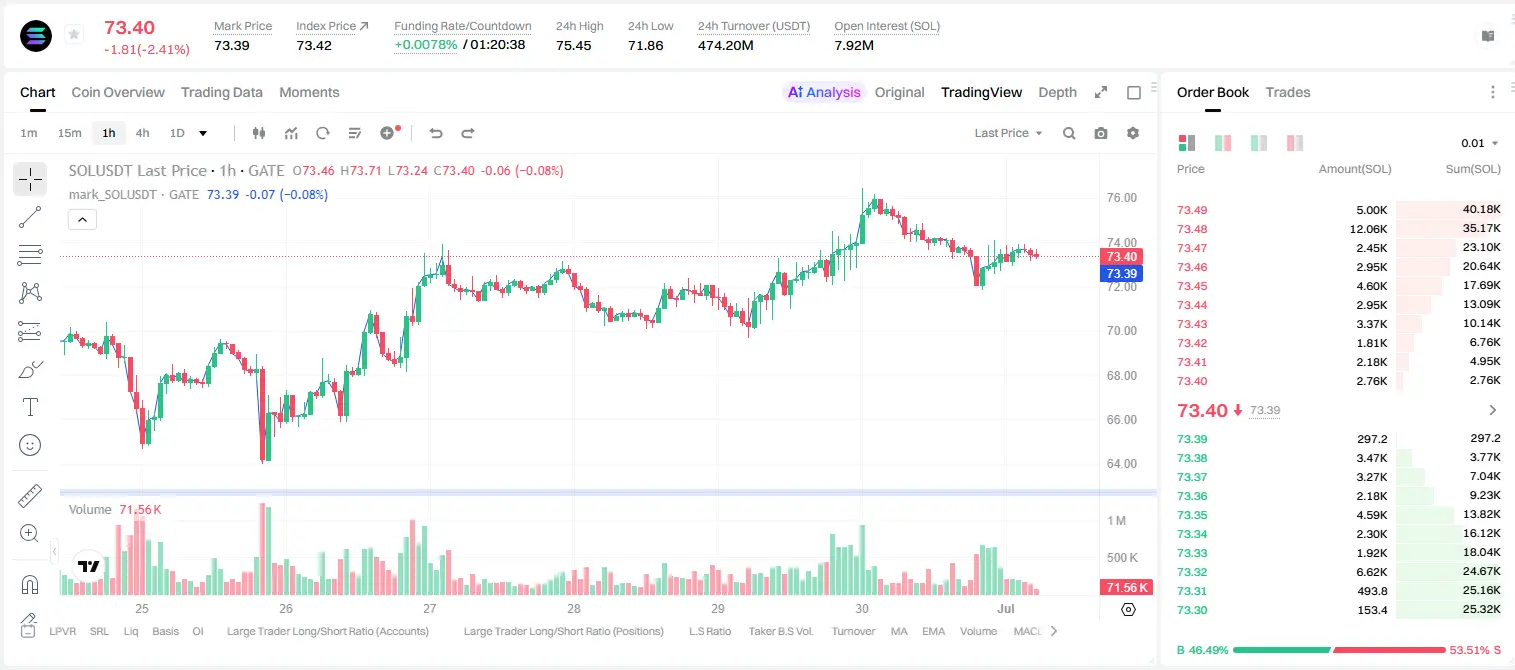This screenshot has width=1515, height=670.
Task: Click the buy/sell ratio bar
Action: click(x=1338, y=650)
